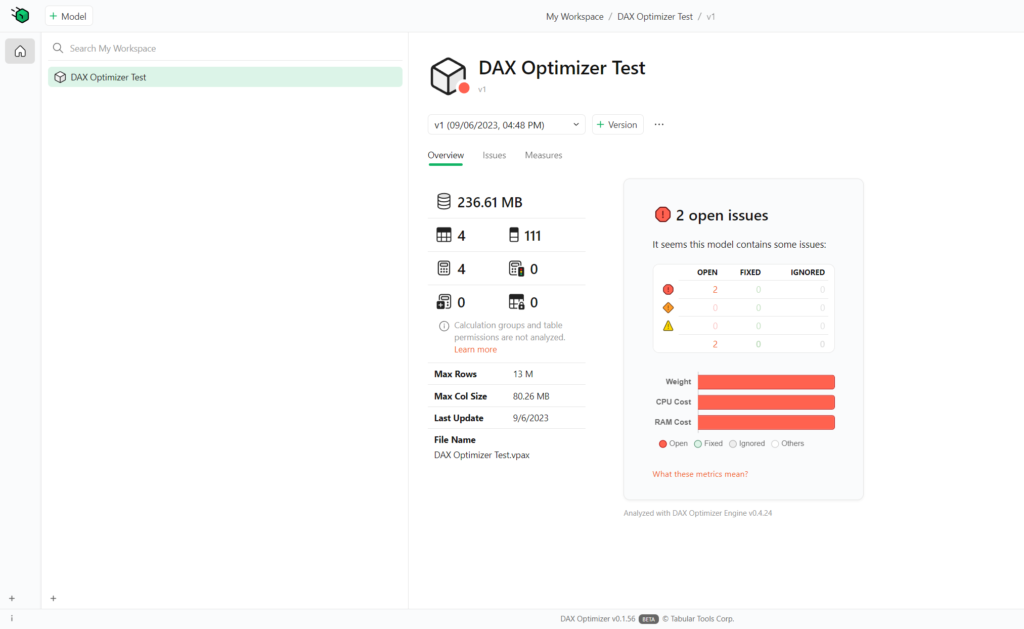Click the add Model button
The width and height of the screenshot is (1024, 629).
pyautogui.click(x=69, y=16)
